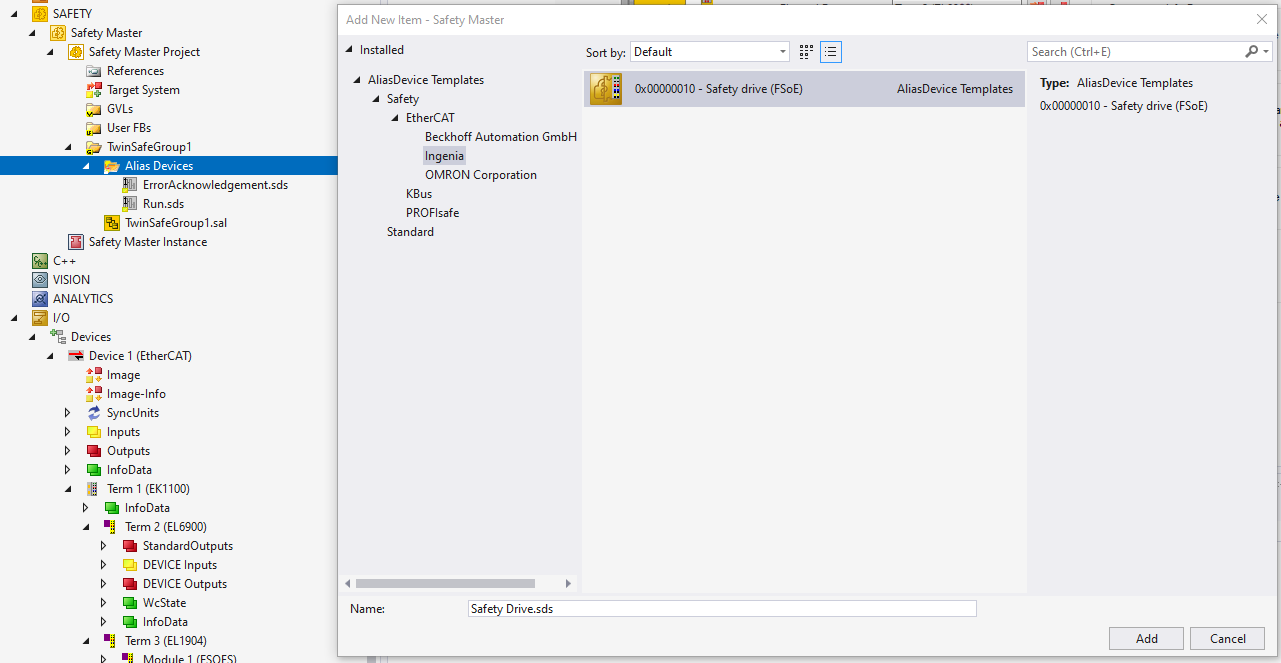This screenshot has width=1281, height=663.
Task: Switch to list details view icon
Action: click(x=831, y=52)
